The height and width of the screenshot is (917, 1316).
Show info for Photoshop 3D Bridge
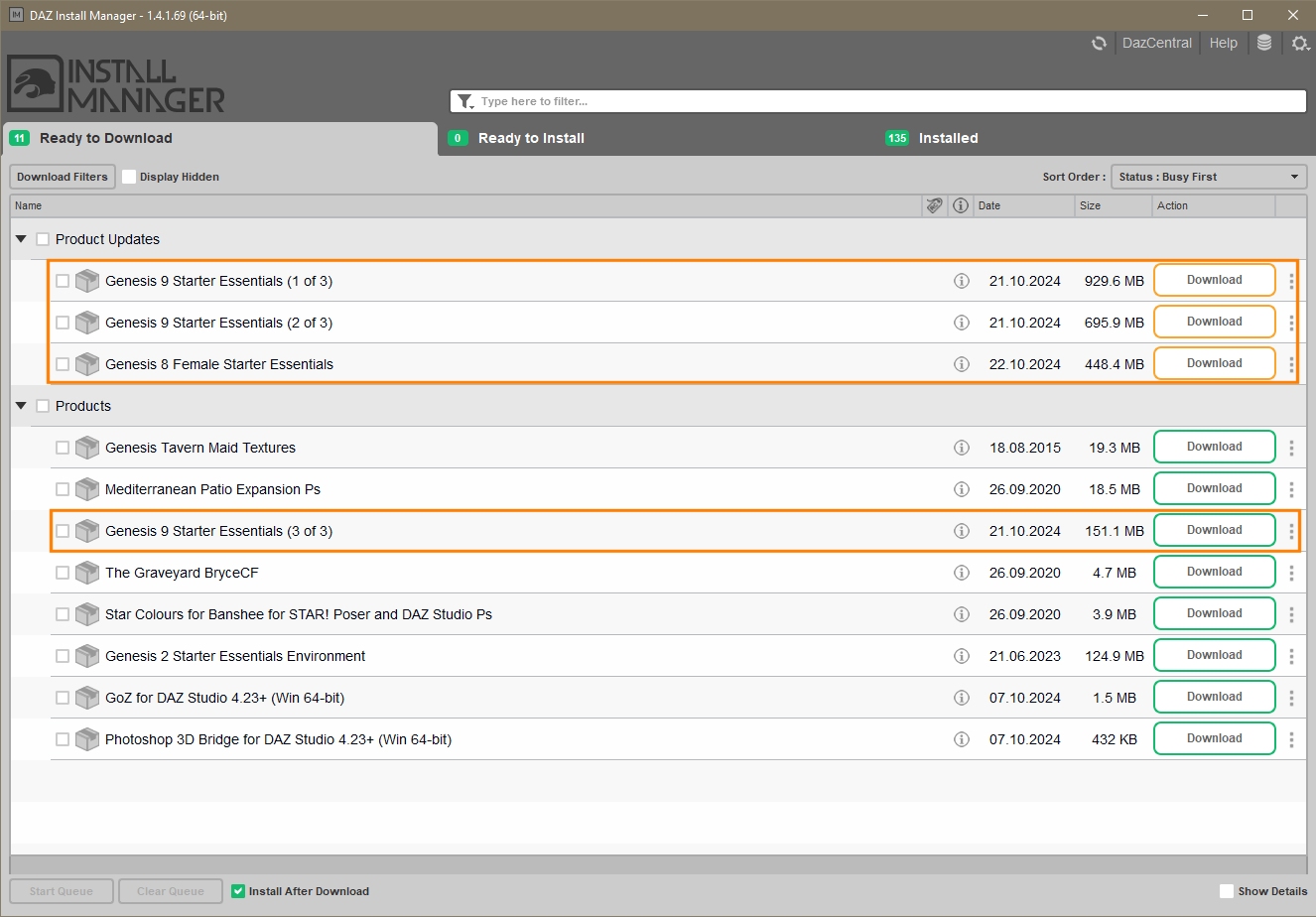coord(961,739)
